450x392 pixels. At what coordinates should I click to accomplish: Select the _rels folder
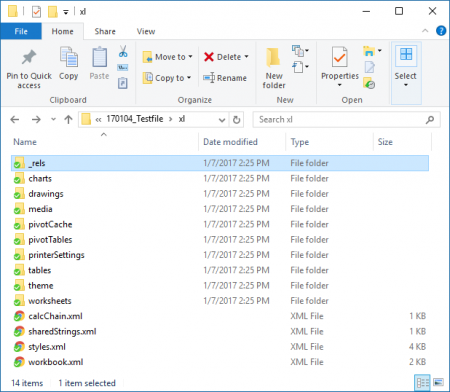click(x=220, y=163)
